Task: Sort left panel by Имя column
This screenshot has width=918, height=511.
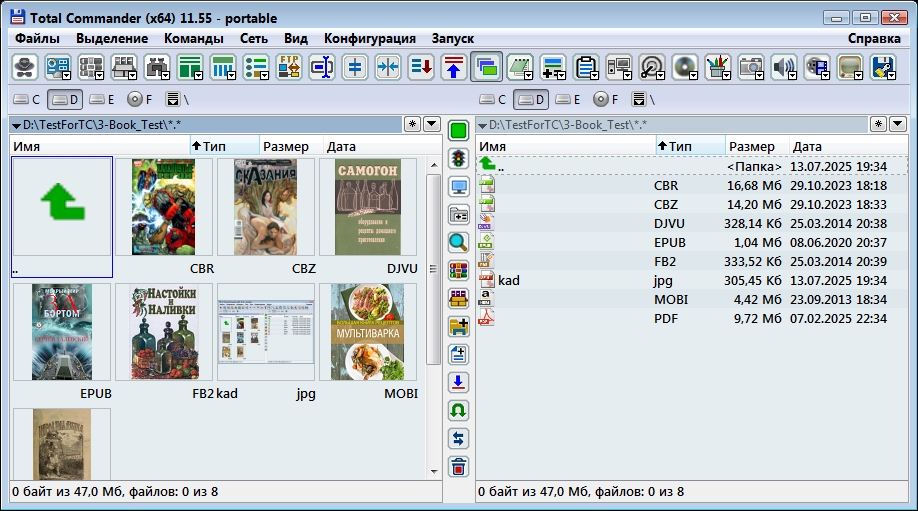Action: (x=100, y=146)
